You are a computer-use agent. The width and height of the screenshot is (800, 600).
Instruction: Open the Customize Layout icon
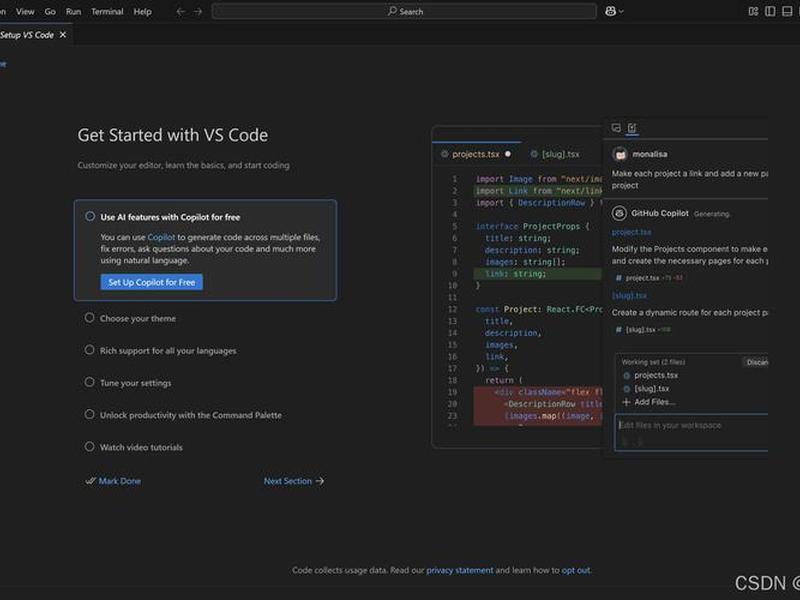[753, 11]
